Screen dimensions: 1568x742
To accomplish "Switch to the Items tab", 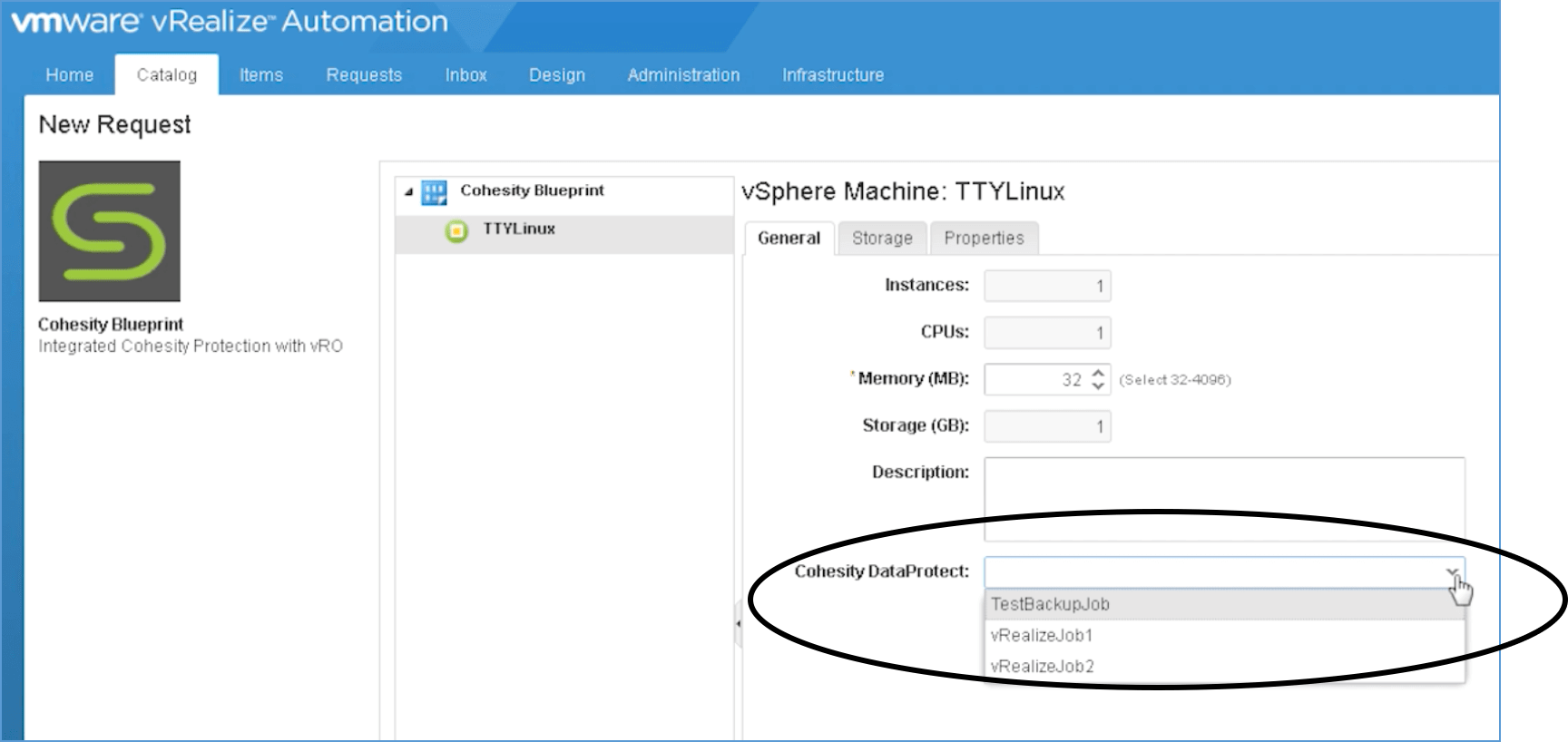I will (x=261, y=75).
